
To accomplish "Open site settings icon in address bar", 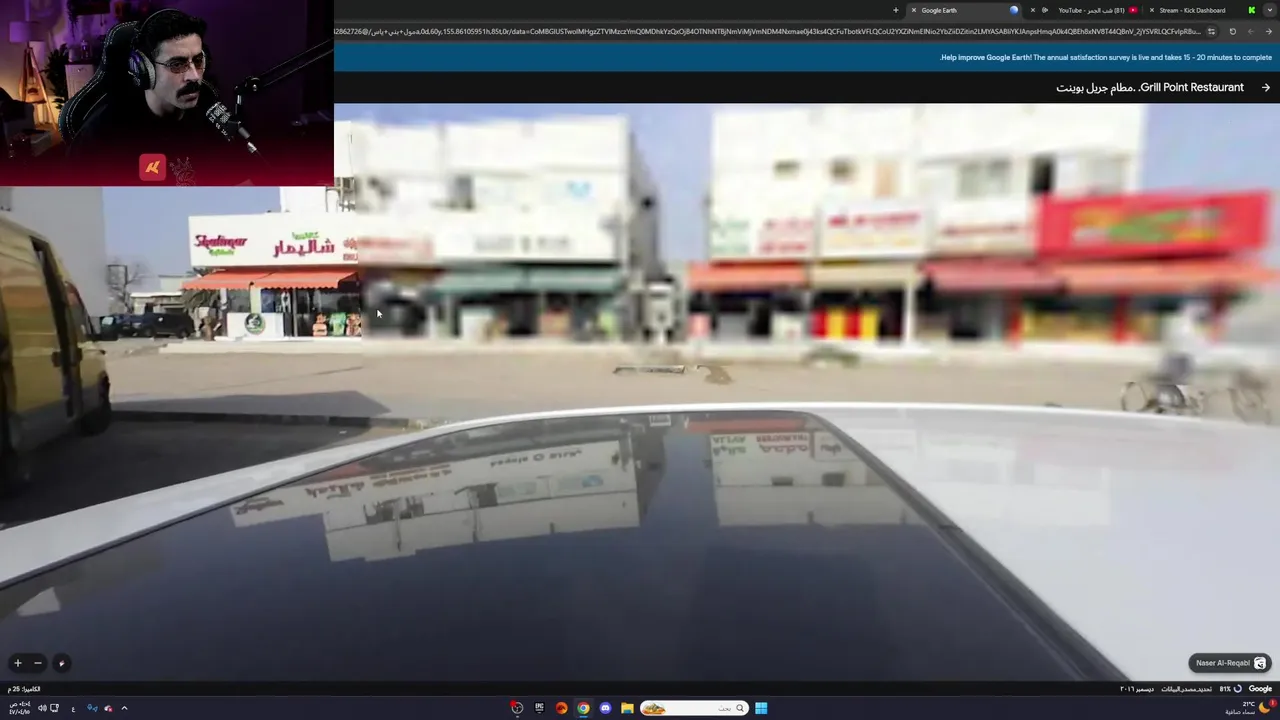I will coord(1211,32).
